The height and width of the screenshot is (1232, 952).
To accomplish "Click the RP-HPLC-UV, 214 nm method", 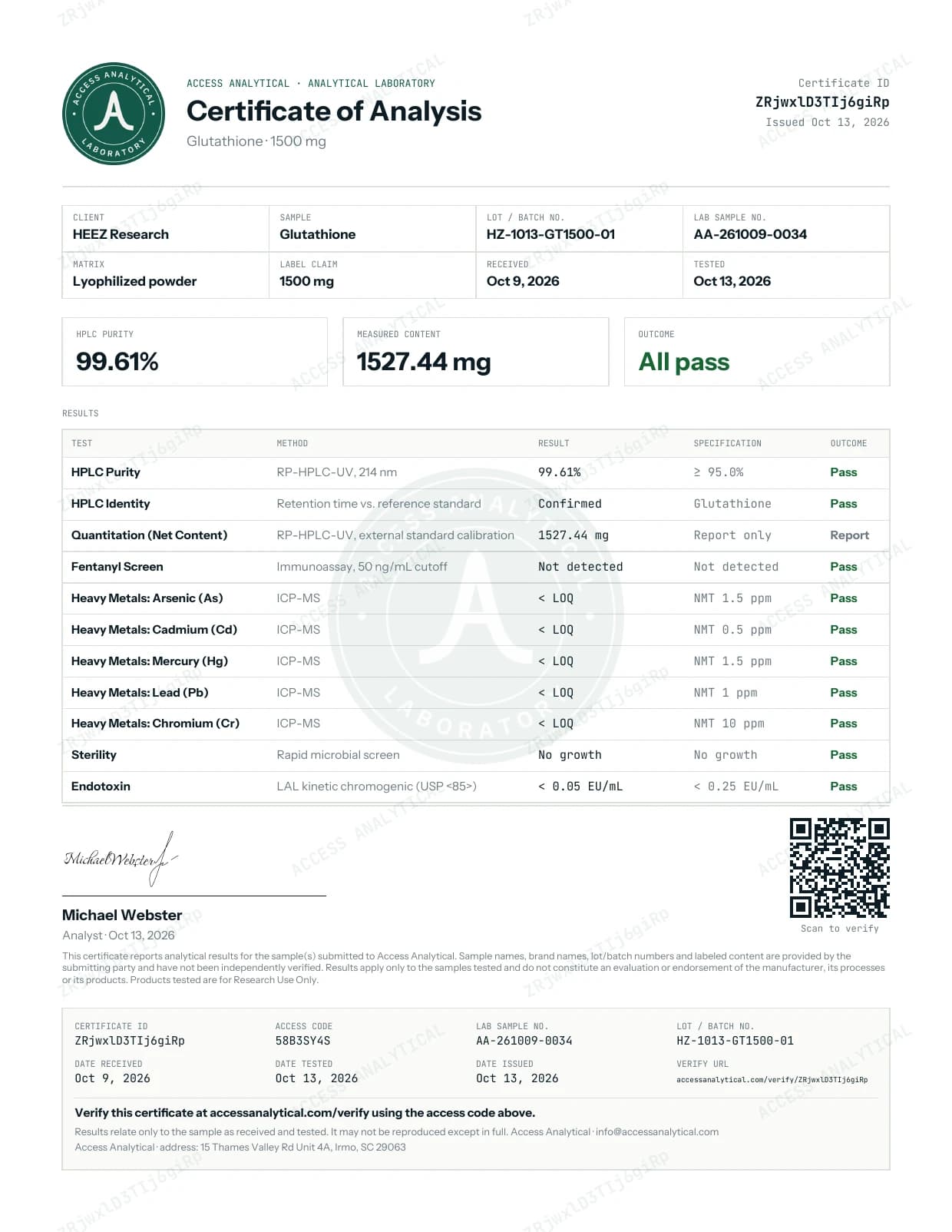I will [x=337, y=472].
